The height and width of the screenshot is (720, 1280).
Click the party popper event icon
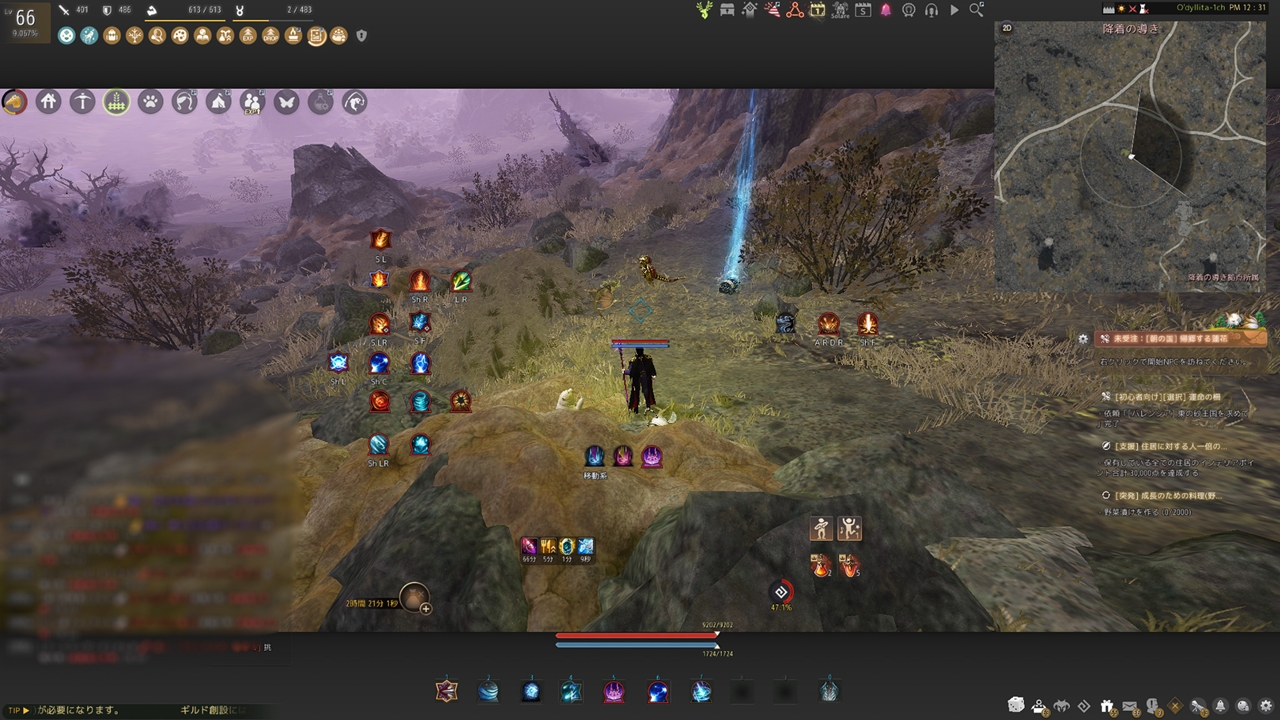coord(772,10)
